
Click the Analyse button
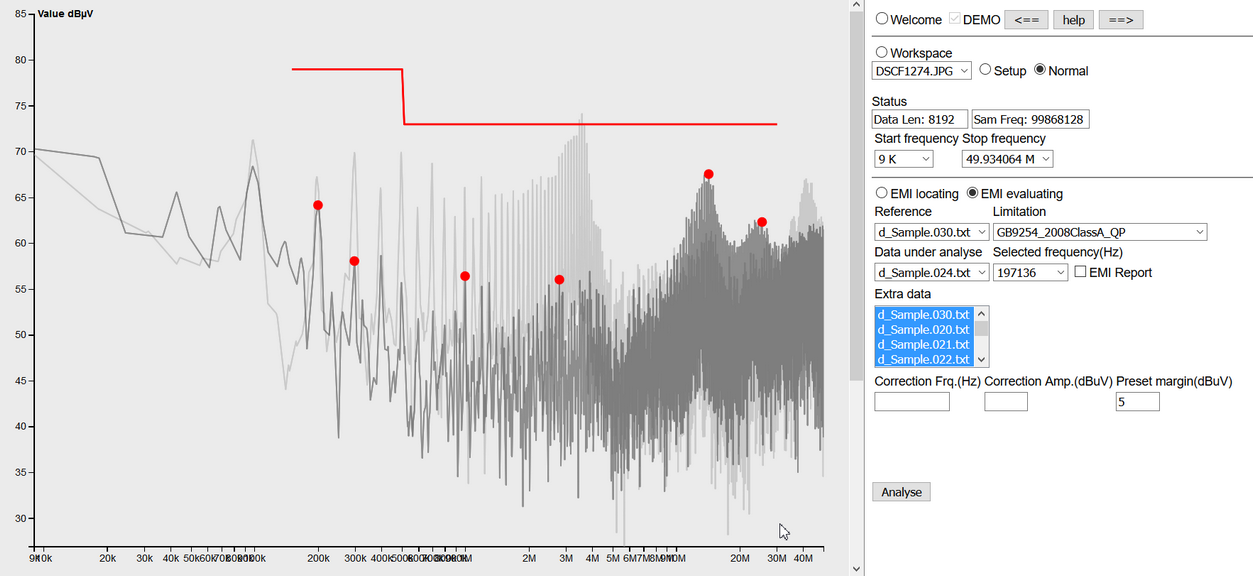(902, 492)
